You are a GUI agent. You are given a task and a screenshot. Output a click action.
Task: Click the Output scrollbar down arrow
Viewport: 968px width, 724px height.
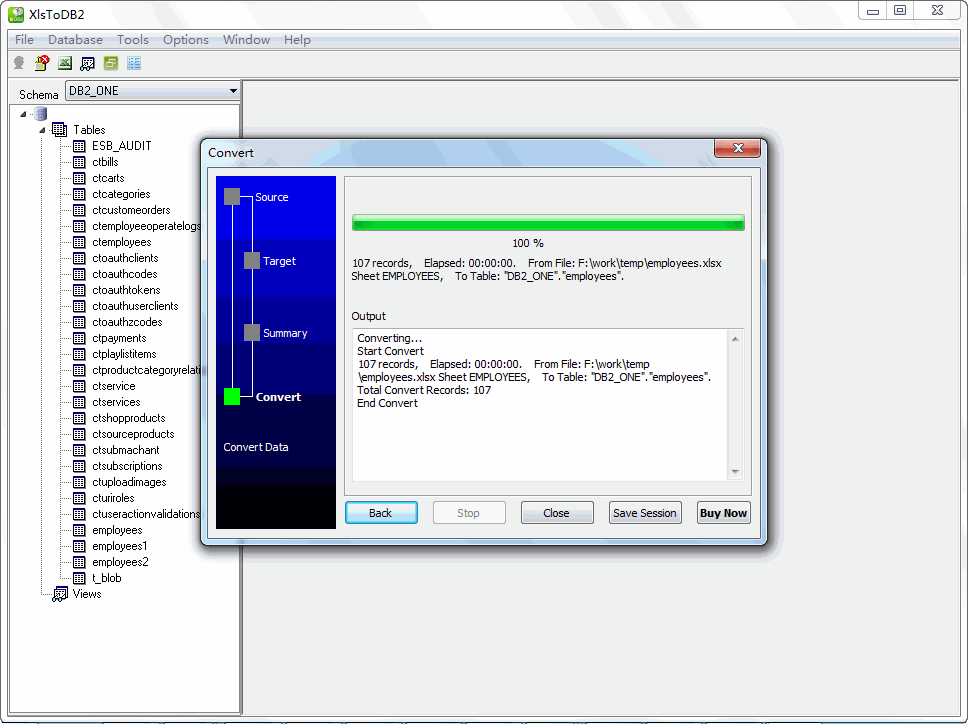point(735,472)
